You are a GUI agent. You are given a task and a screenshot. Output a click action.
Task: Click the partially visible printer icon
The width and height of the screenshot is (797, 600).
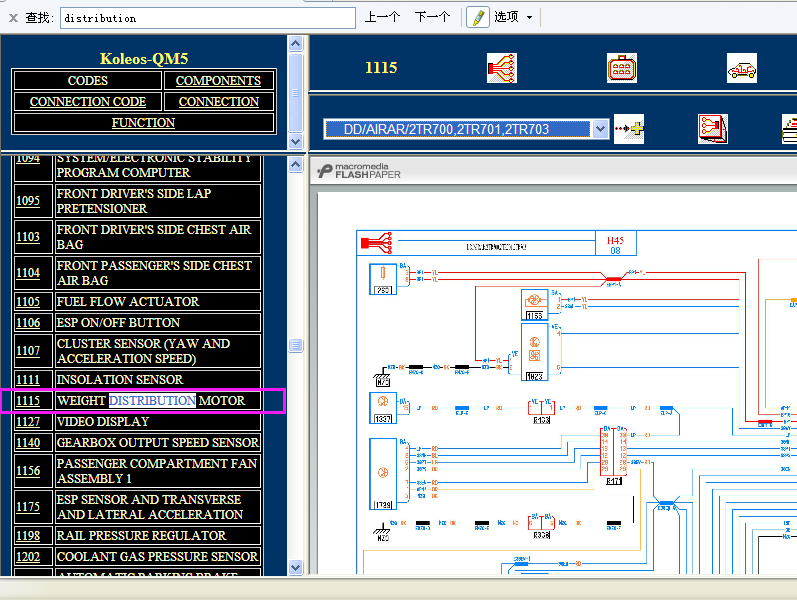789,129
